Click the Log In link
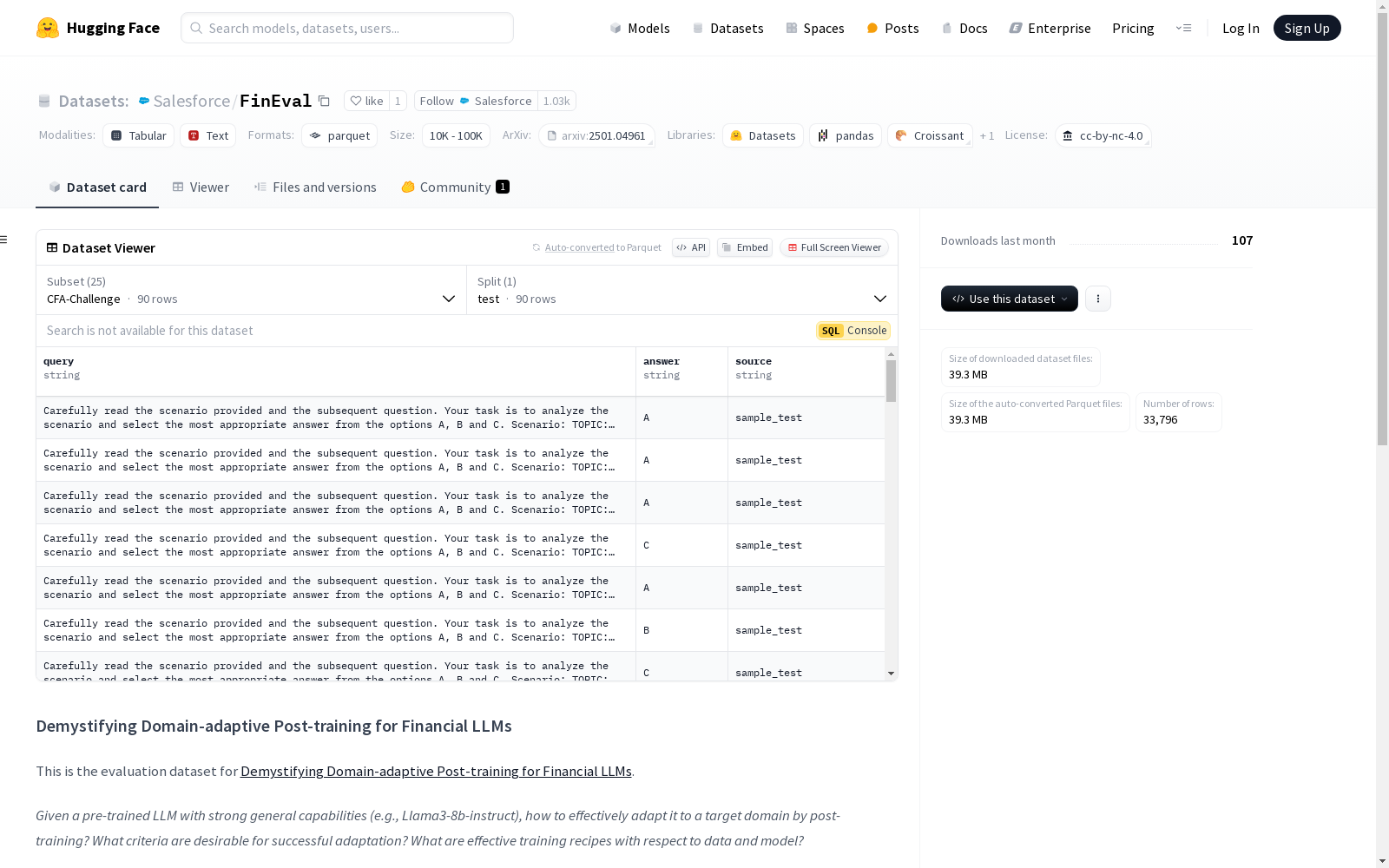This screenshot has width=1389, height=868. [1241, 28]
